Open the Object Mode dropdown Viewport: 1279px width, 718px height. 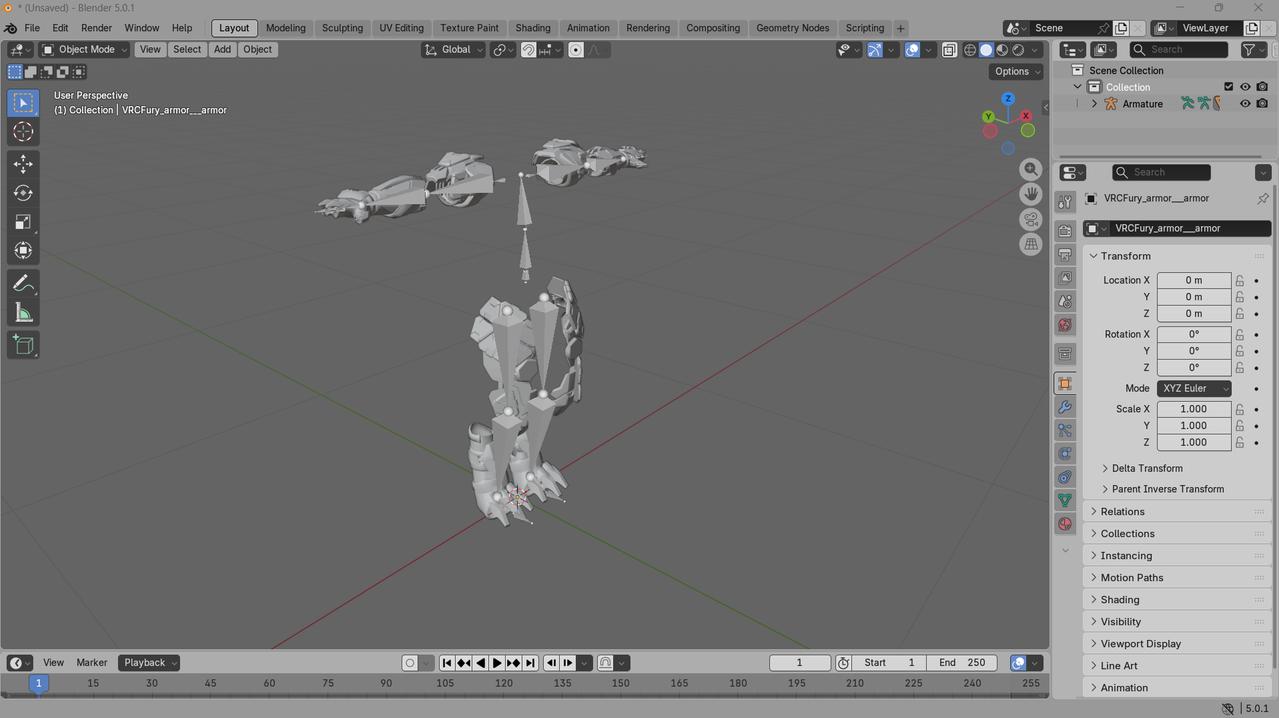84,49
